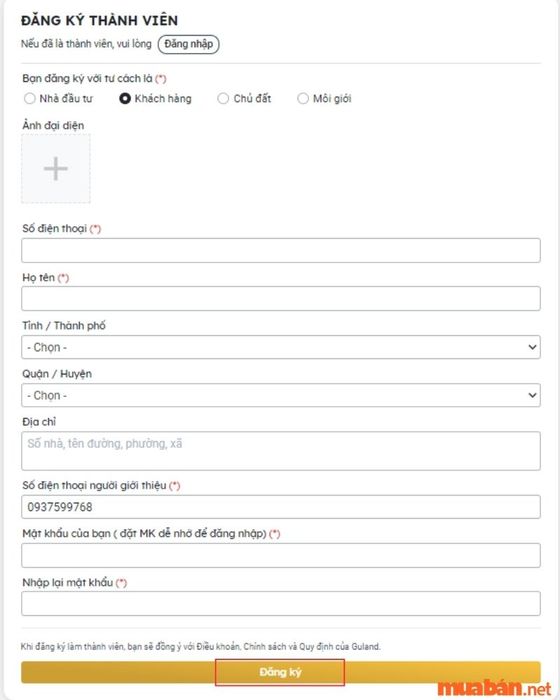The width and height of the screenshot is (560, 700).
Task: Focus the Mật khẩu của bạn field
Action: (281, 555)
